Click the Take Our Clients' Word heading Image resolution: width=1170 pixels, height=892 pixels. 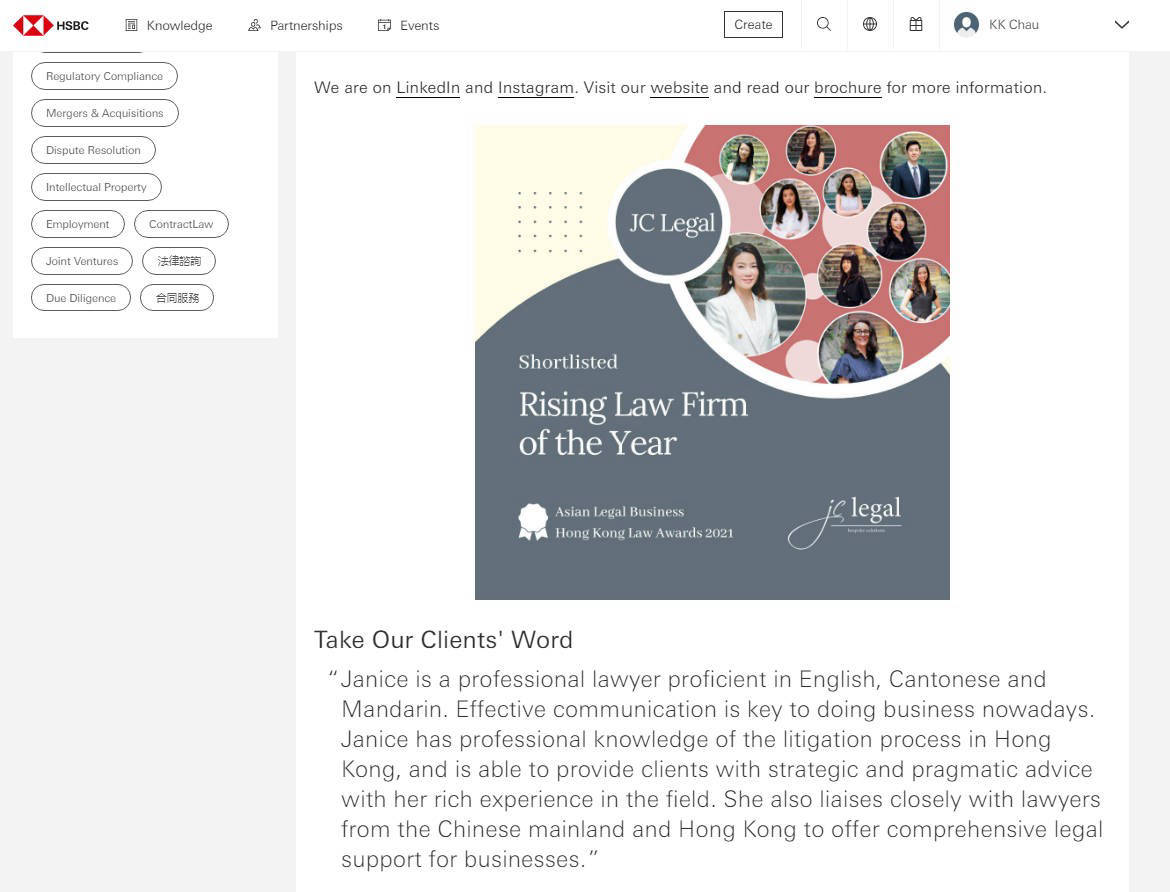(443, 640)
